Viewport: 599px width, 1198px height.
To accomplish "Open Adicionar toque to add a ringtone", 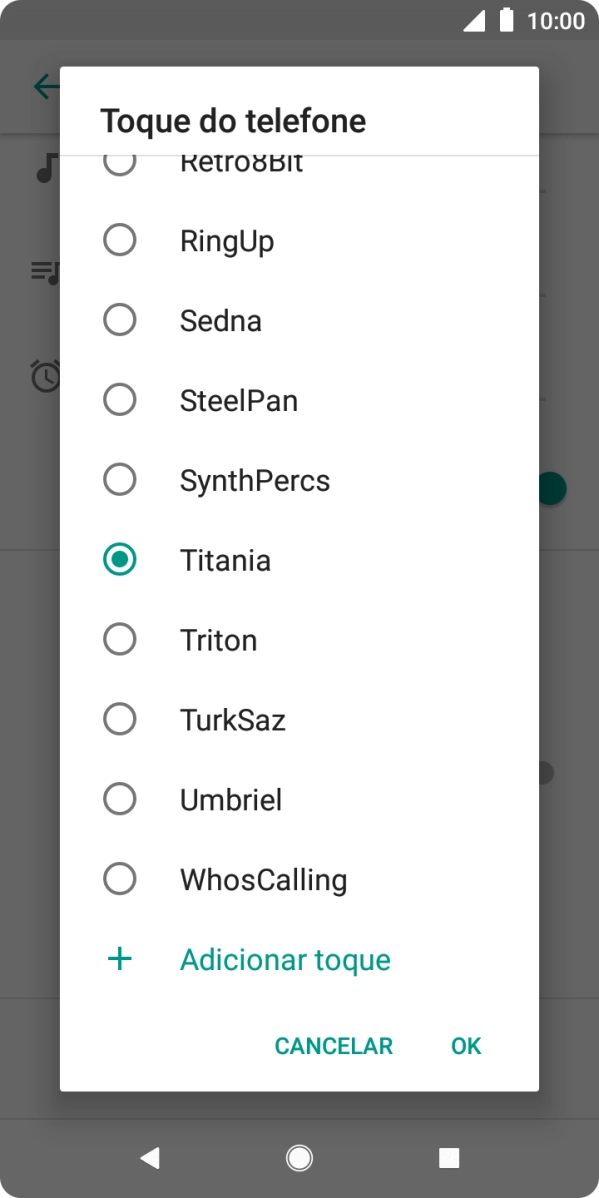I will point(284,958).
